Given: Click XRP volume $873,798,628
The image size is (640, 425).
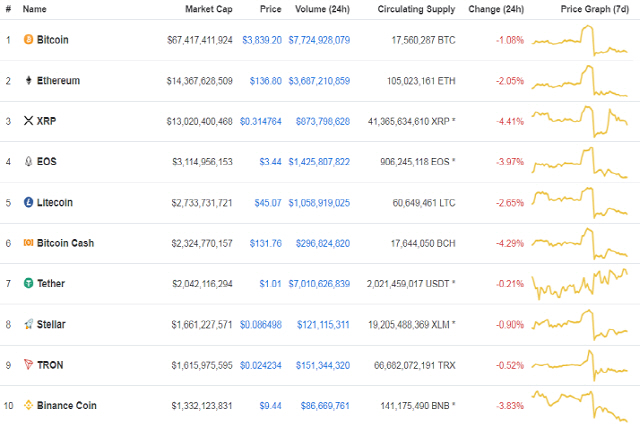Looking at the screenshot, I should [323, 121].
